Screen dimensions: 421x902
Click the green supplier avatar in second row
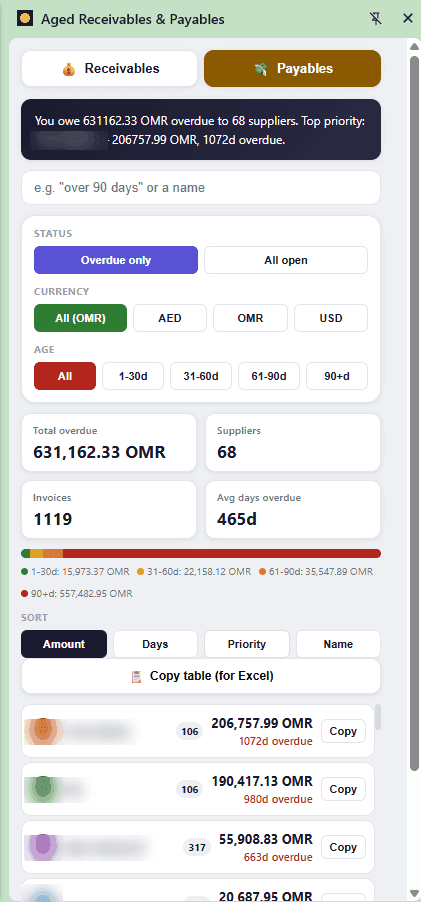coord(43,789)
